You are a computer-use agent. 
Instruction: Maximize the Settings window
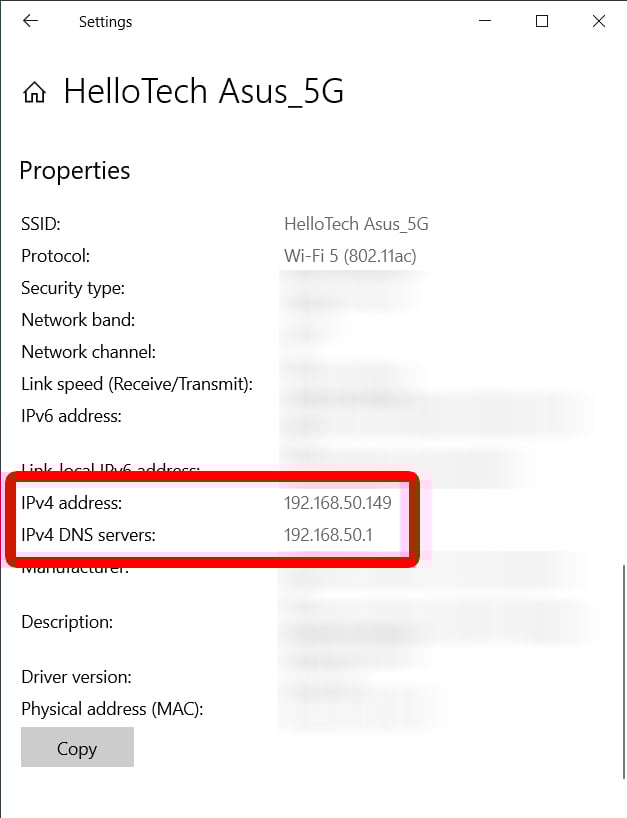point(542,21)
